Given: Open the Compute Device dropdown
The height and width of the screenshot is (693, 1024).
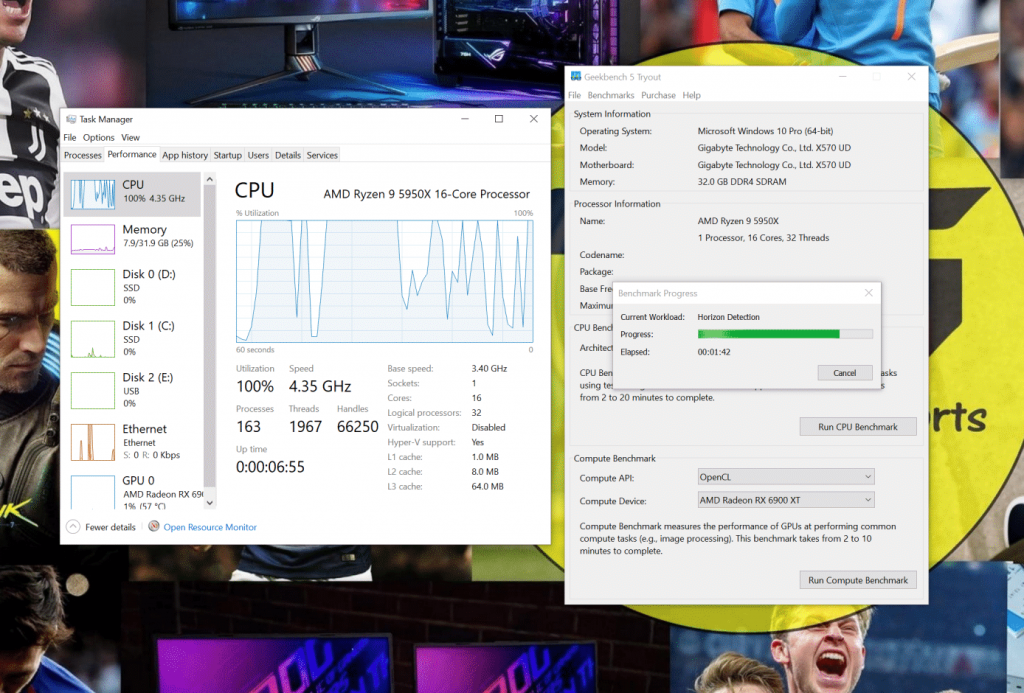Looking at the screenshot, I should (x=786, y=500).
